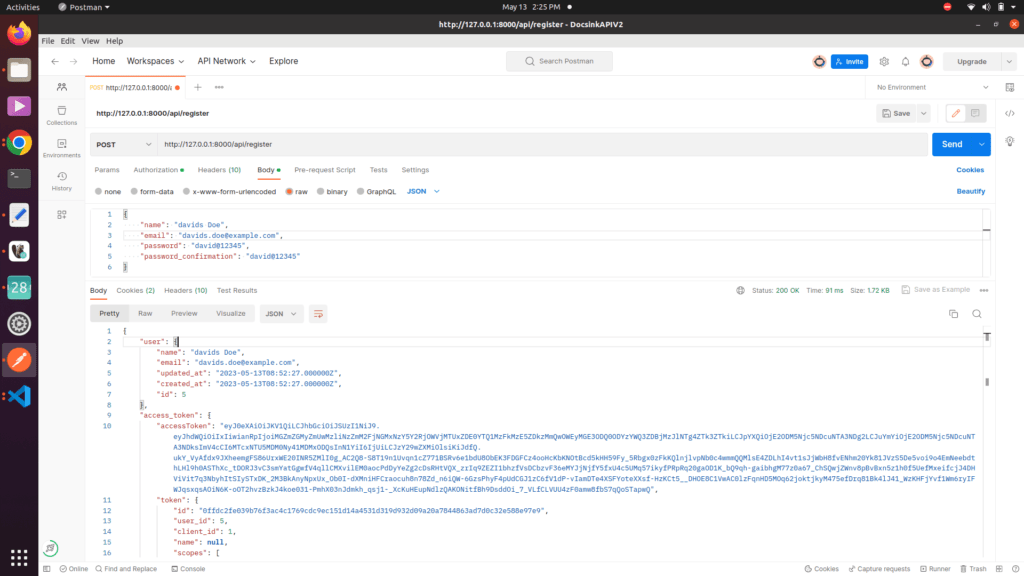Open the Collections sidebar panel
Viewport: 1024px width, 576px height.
pyautogui.click(x=61, y=108)
